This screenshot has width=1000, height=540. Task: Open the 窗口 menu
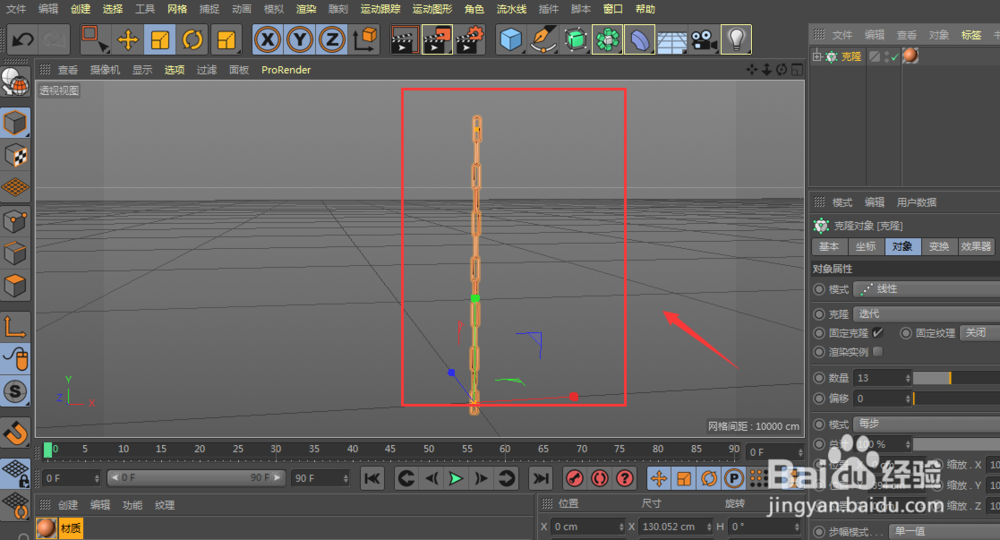click(613, 9)
